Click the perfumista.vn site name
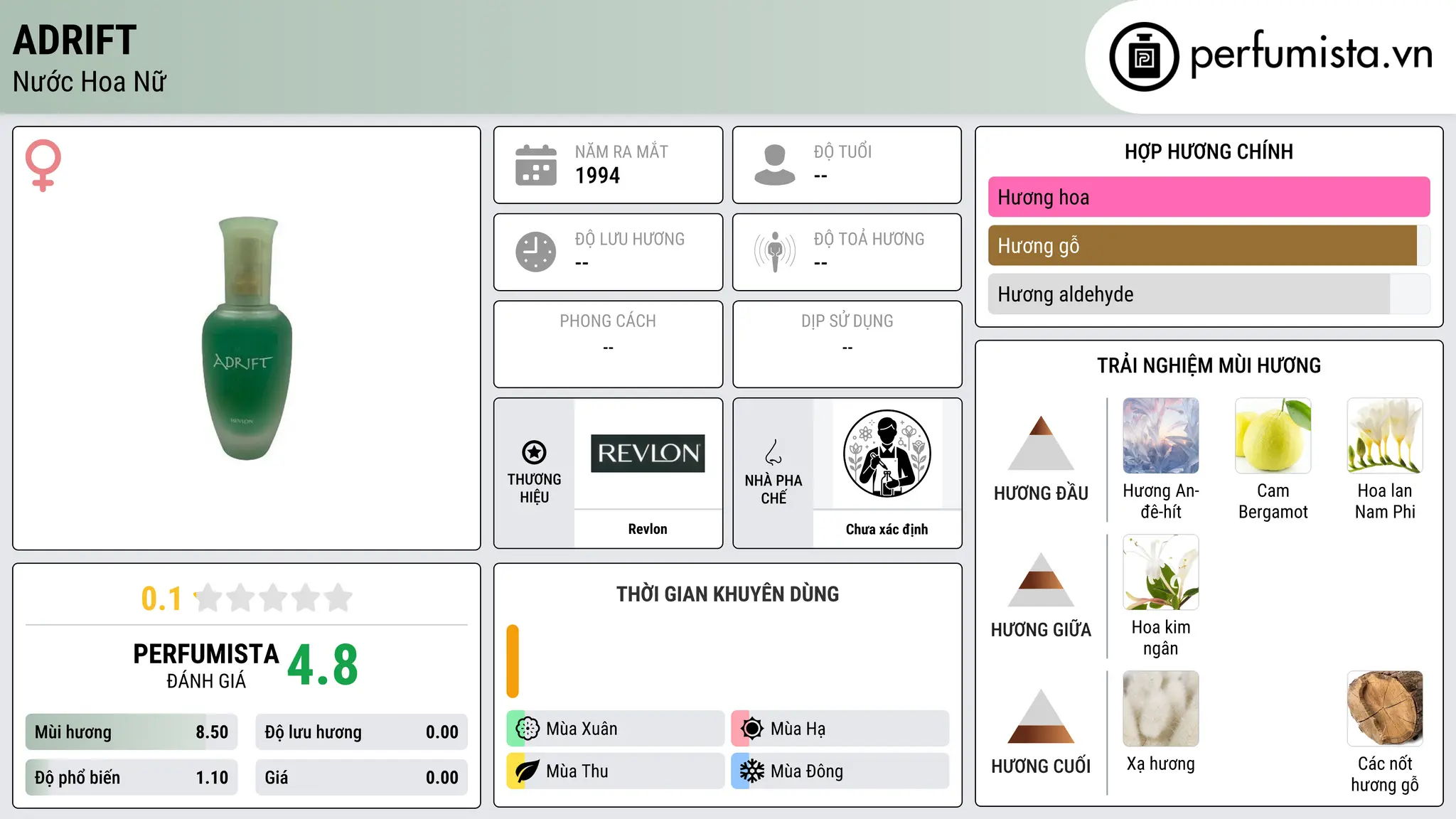The height and width of the screenshot is (819, 1456). [1312, 54]
